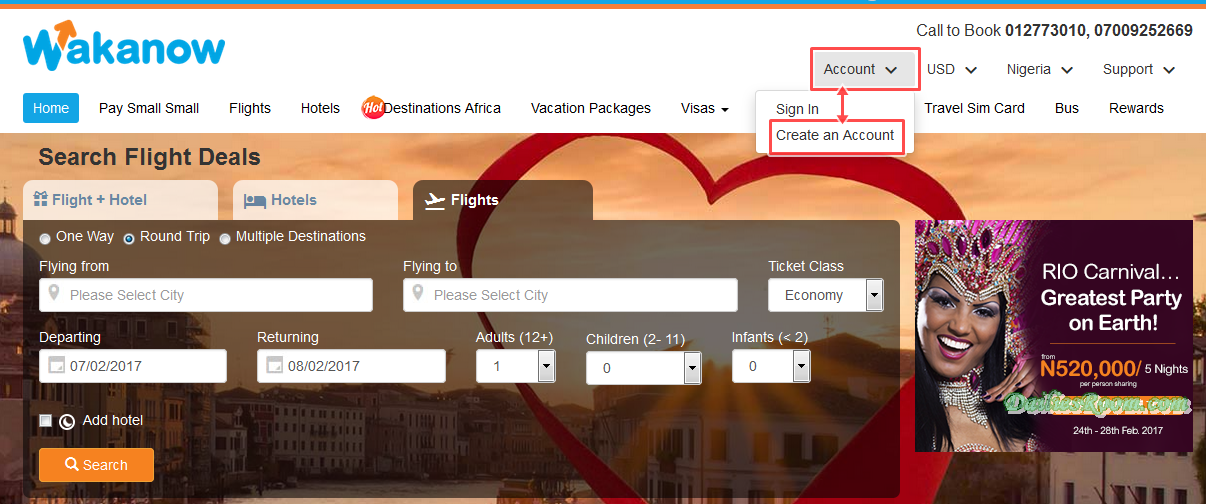Screen dimensions: 1206x504
Task: Click the Returning date field 08/02/2017
Action: click(x=351, y=366)
